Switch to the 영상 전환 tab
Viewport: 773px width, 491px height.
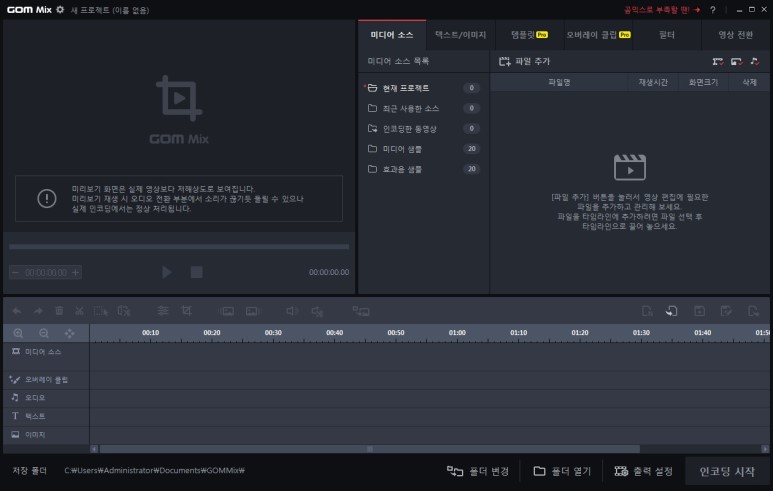(x=736, y=35)
